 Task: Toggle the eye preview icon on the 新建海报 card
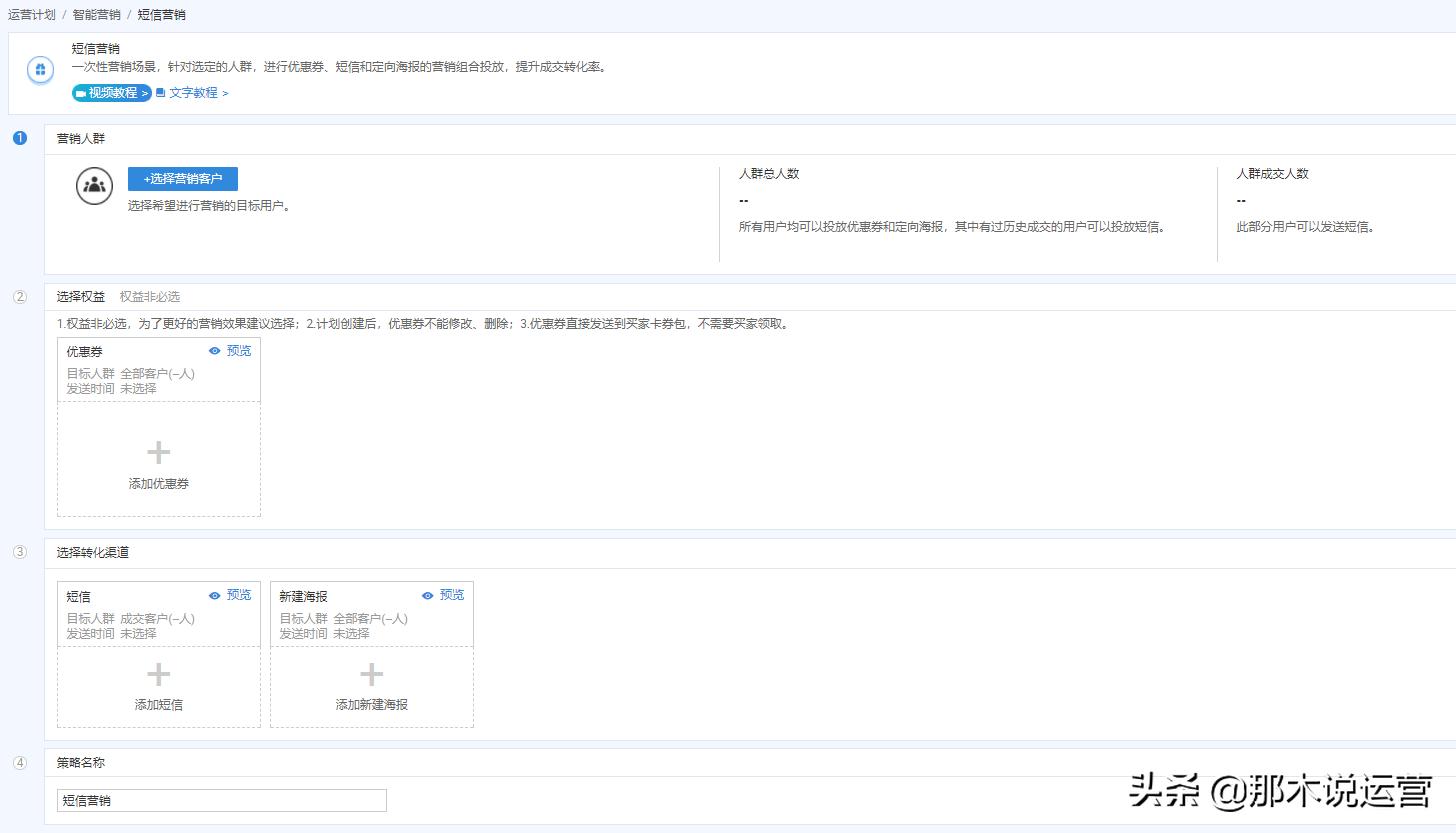click(427, 594)
